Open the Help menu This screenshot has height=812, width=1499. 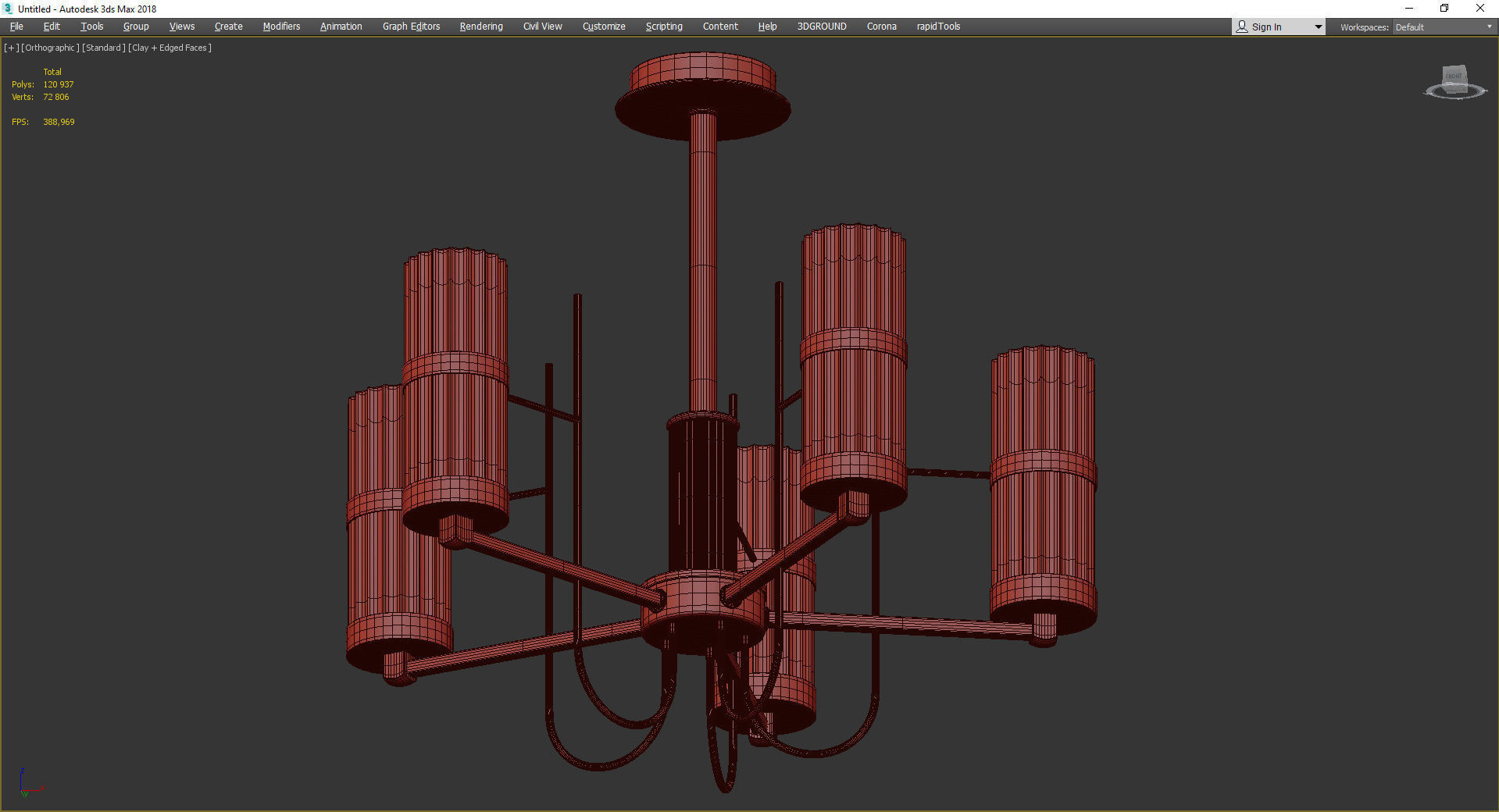pyautogui.click(x=767, y=27)
